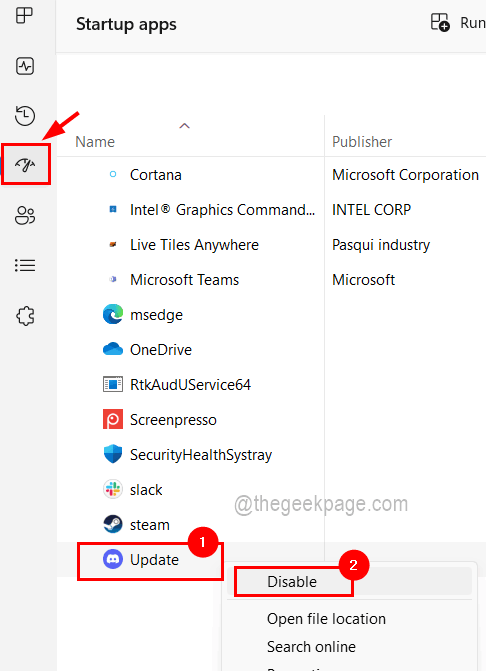Click the Discord Update icon
Image resolution: width=486 pixels, height=671 pixels.
tap(113, 559)
